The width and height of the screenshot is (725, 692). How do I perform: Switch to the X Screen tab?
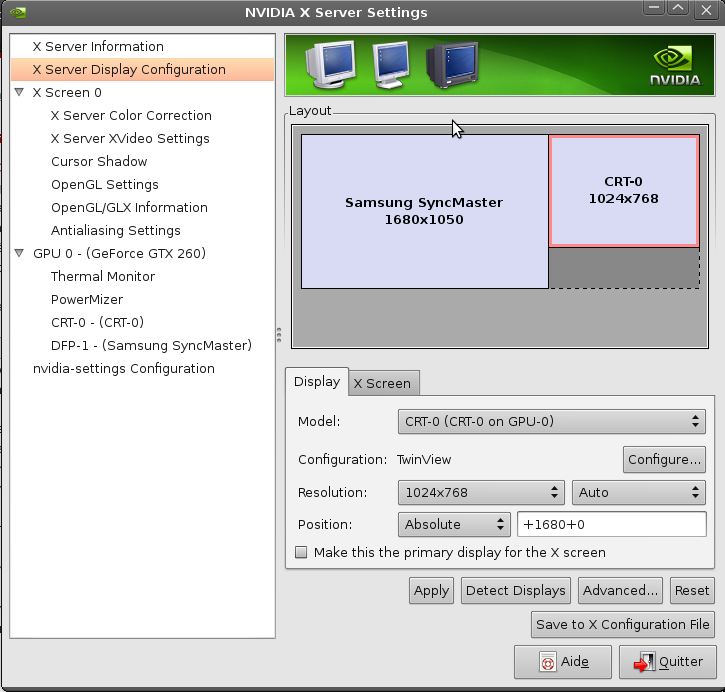coord(383,383)
